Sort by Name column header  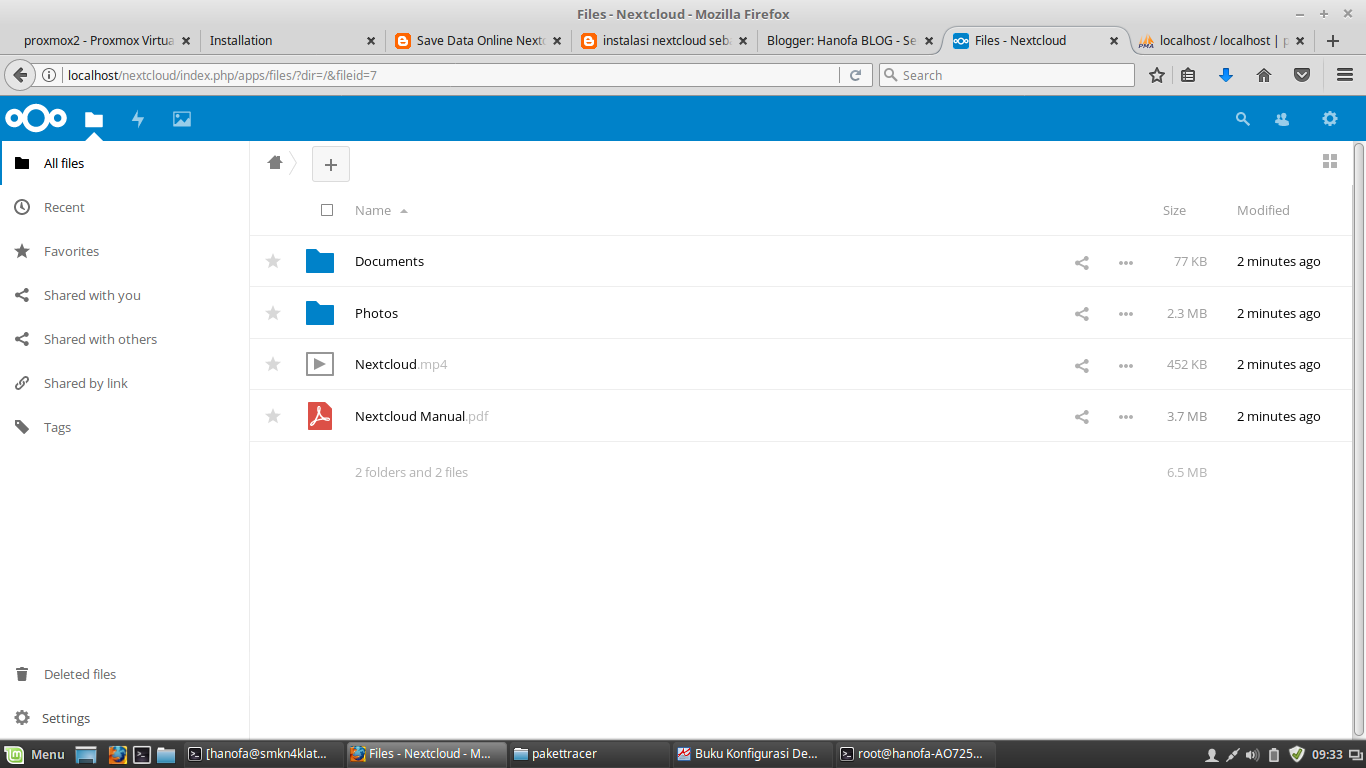click(x=373, y=210)
